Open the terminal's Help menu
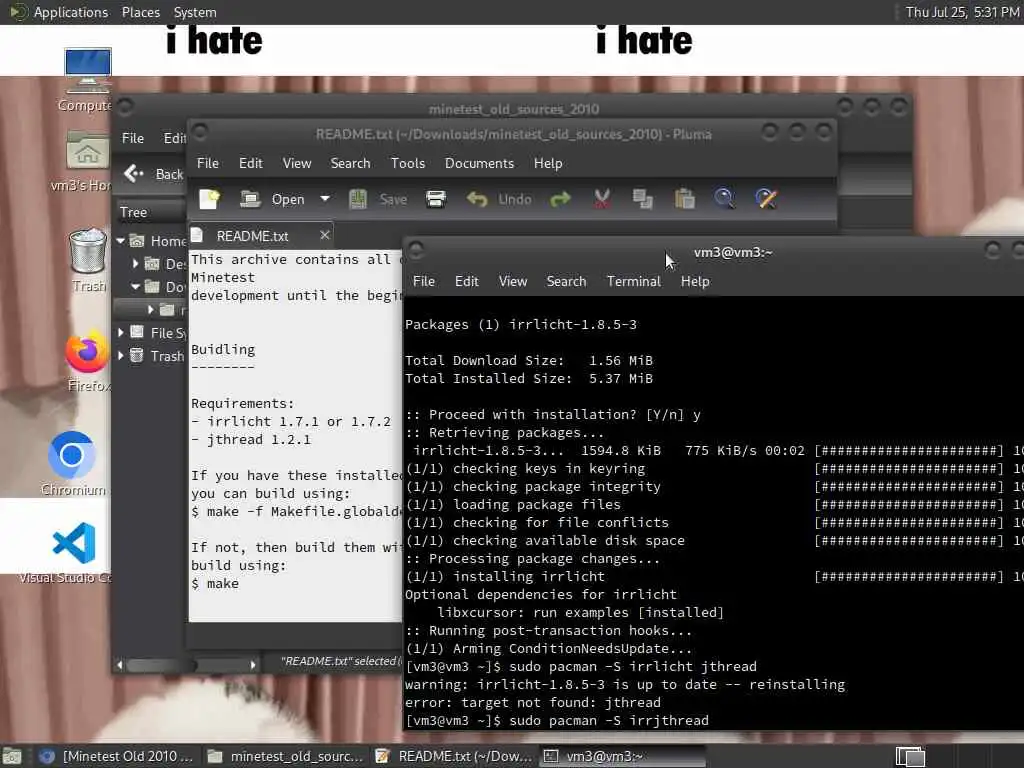Screen dimensions: 1024x768 click(x=695, y=281)
